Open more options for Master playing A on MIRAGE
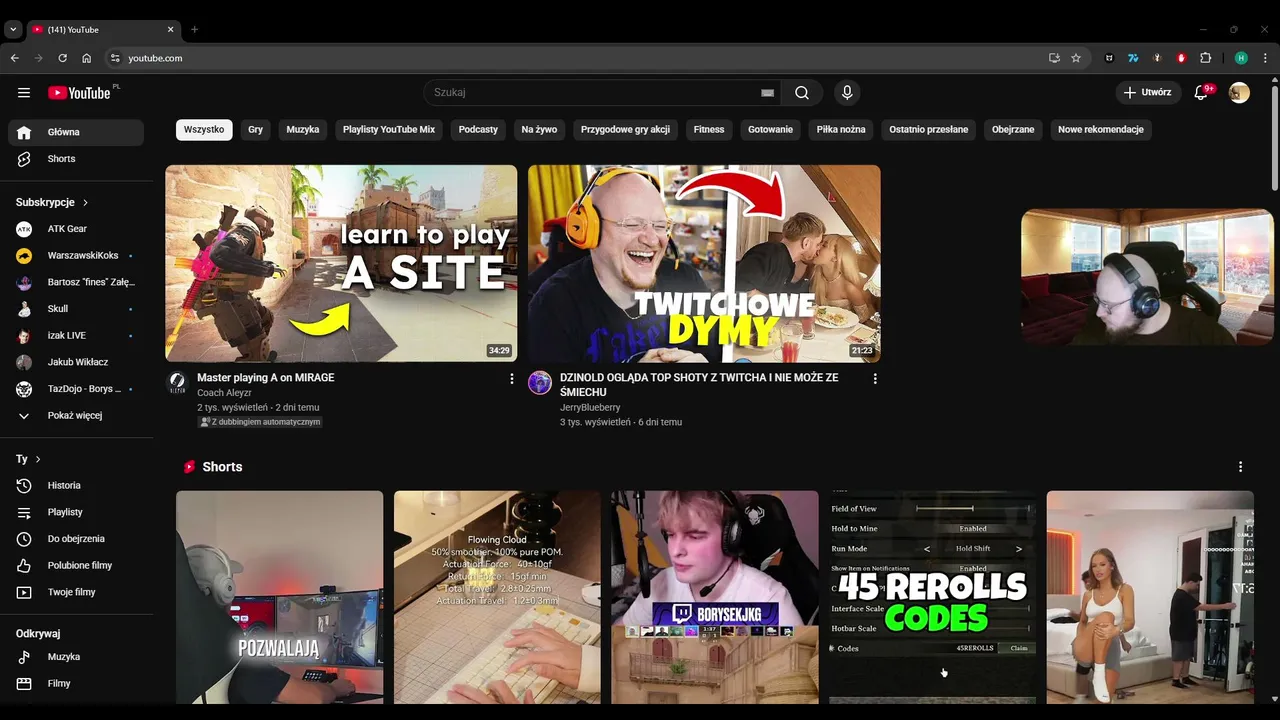The height and width of the screenshot is (720, 1280). click(512, 379)
